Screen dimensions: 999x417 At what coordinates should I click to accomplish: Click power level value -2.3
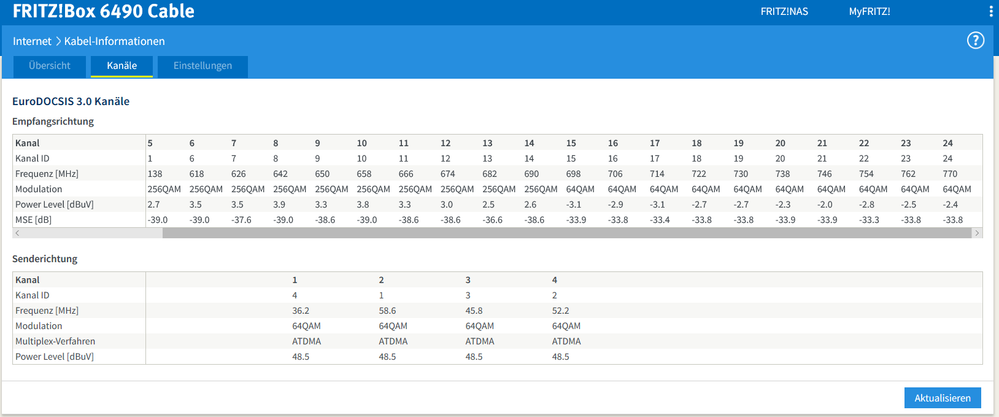[784, 204]
